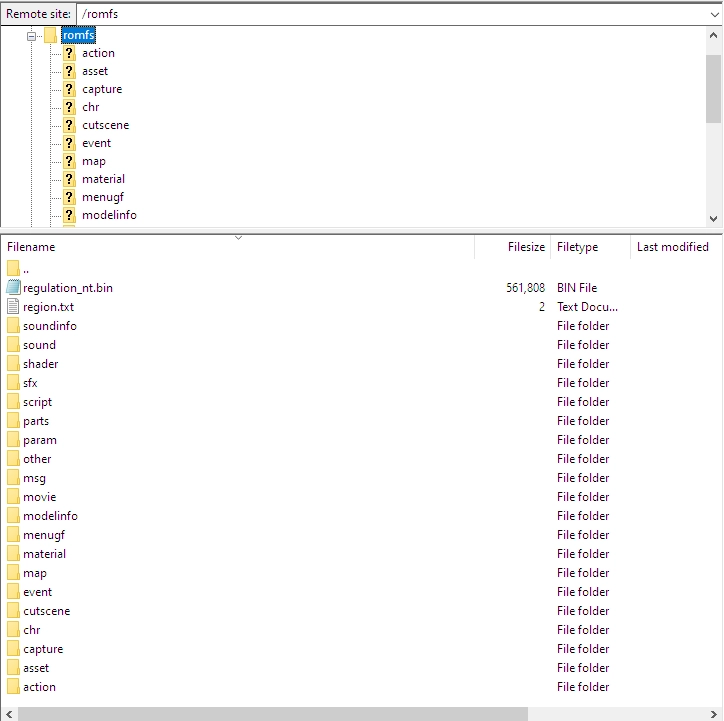Click the unknown-folder icon beside action

click(x=69, y=54)
